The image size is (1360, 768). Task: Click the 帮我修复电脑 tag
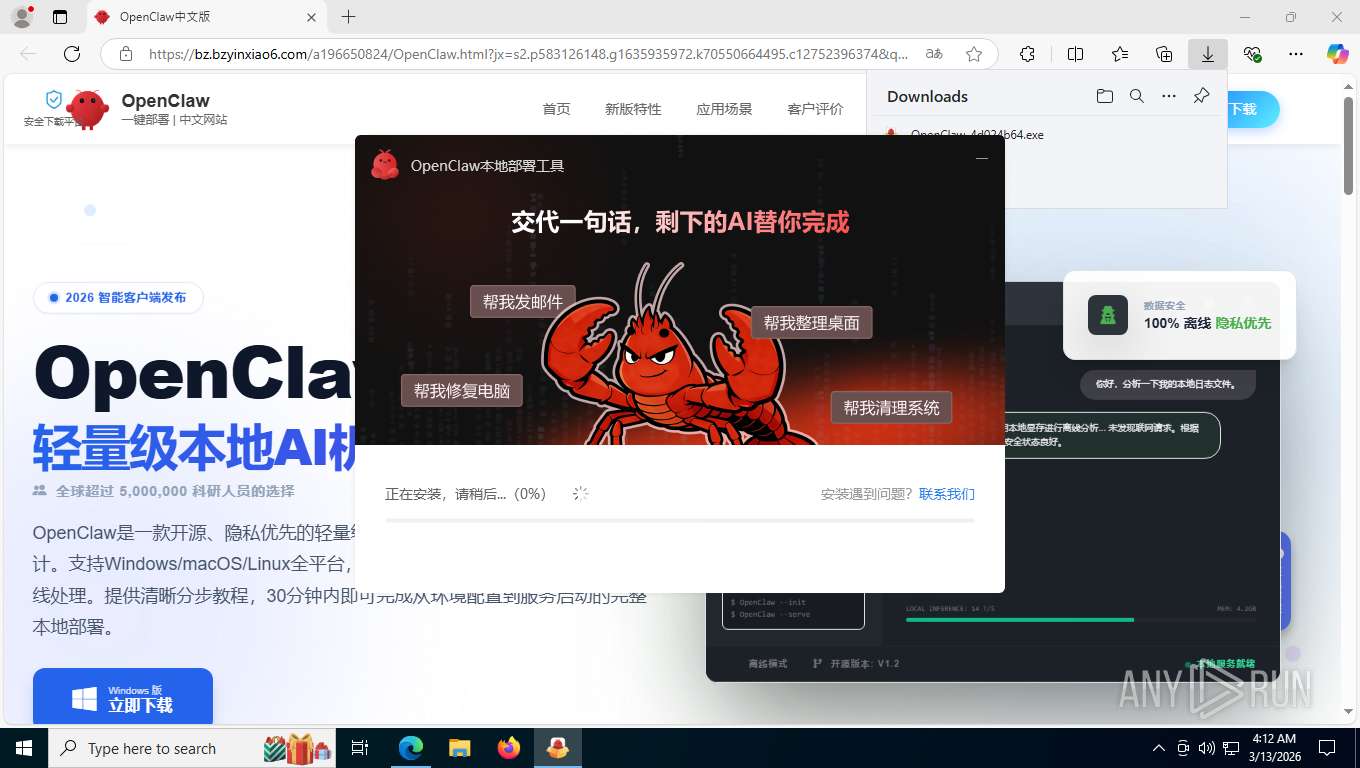pyautogui.click(x=462, y=391)
